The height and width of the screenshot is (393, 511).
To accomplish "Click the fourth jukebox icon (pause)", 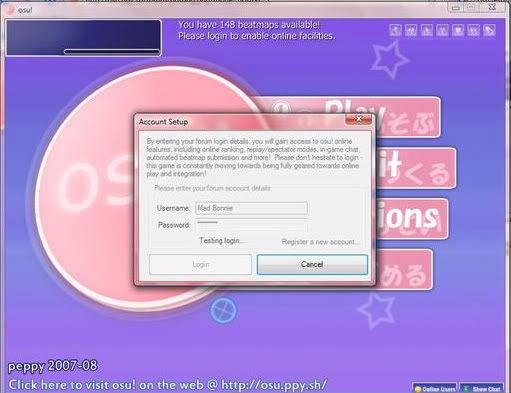I will pos(442,30).
